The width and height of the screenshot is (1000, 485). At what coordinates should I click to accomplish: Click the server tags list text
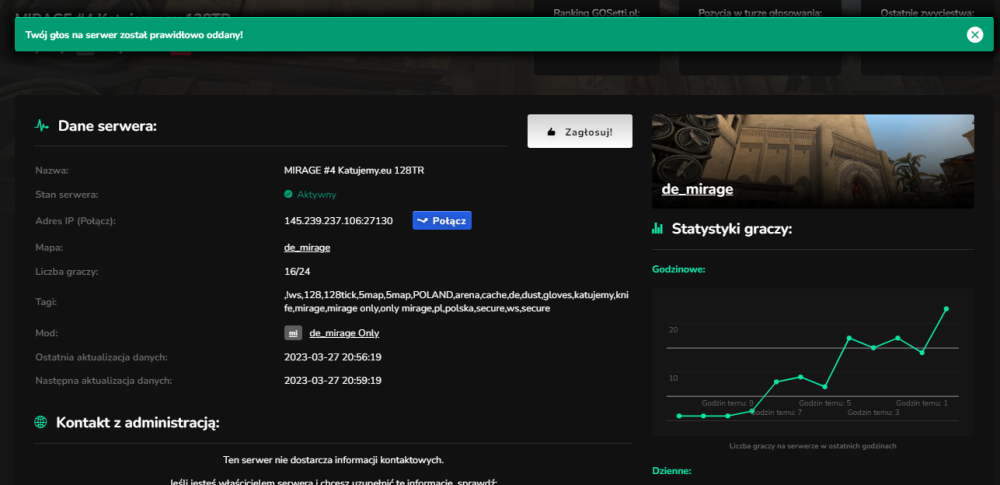coord(457,302)
